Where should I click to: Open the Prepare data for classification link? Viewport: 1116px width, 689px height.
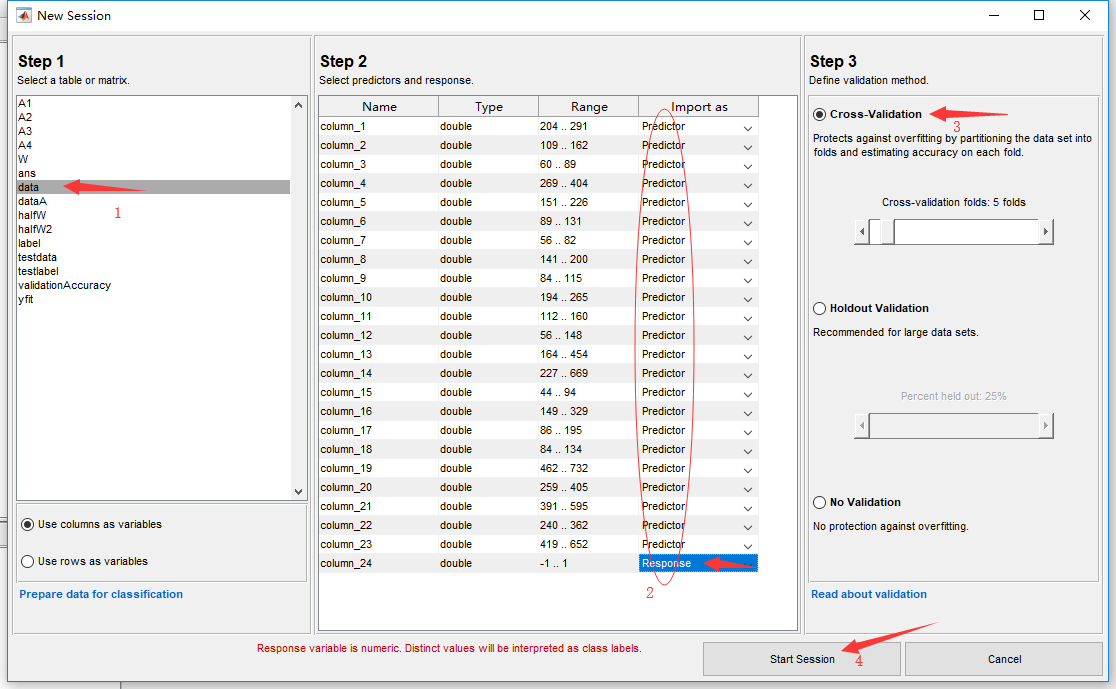point(101,594)
